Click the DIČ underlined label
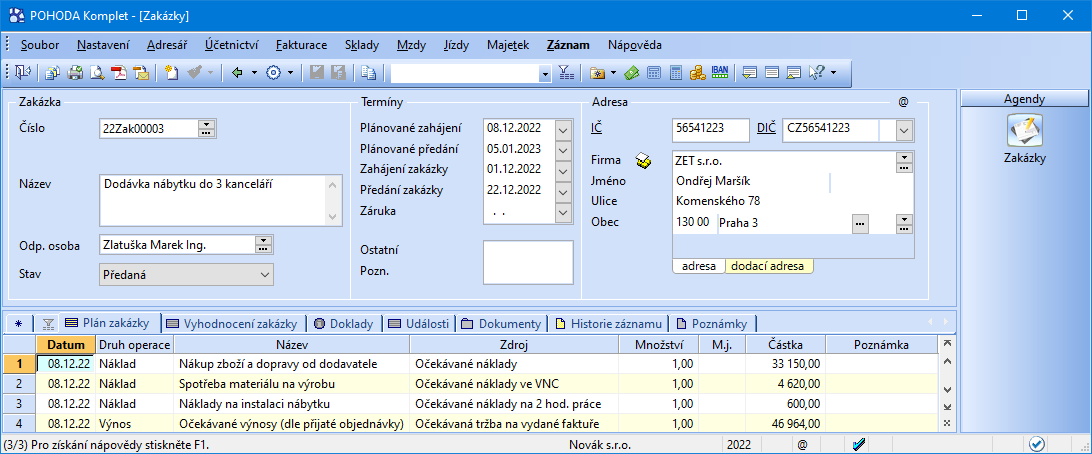 tap(767, 128)
